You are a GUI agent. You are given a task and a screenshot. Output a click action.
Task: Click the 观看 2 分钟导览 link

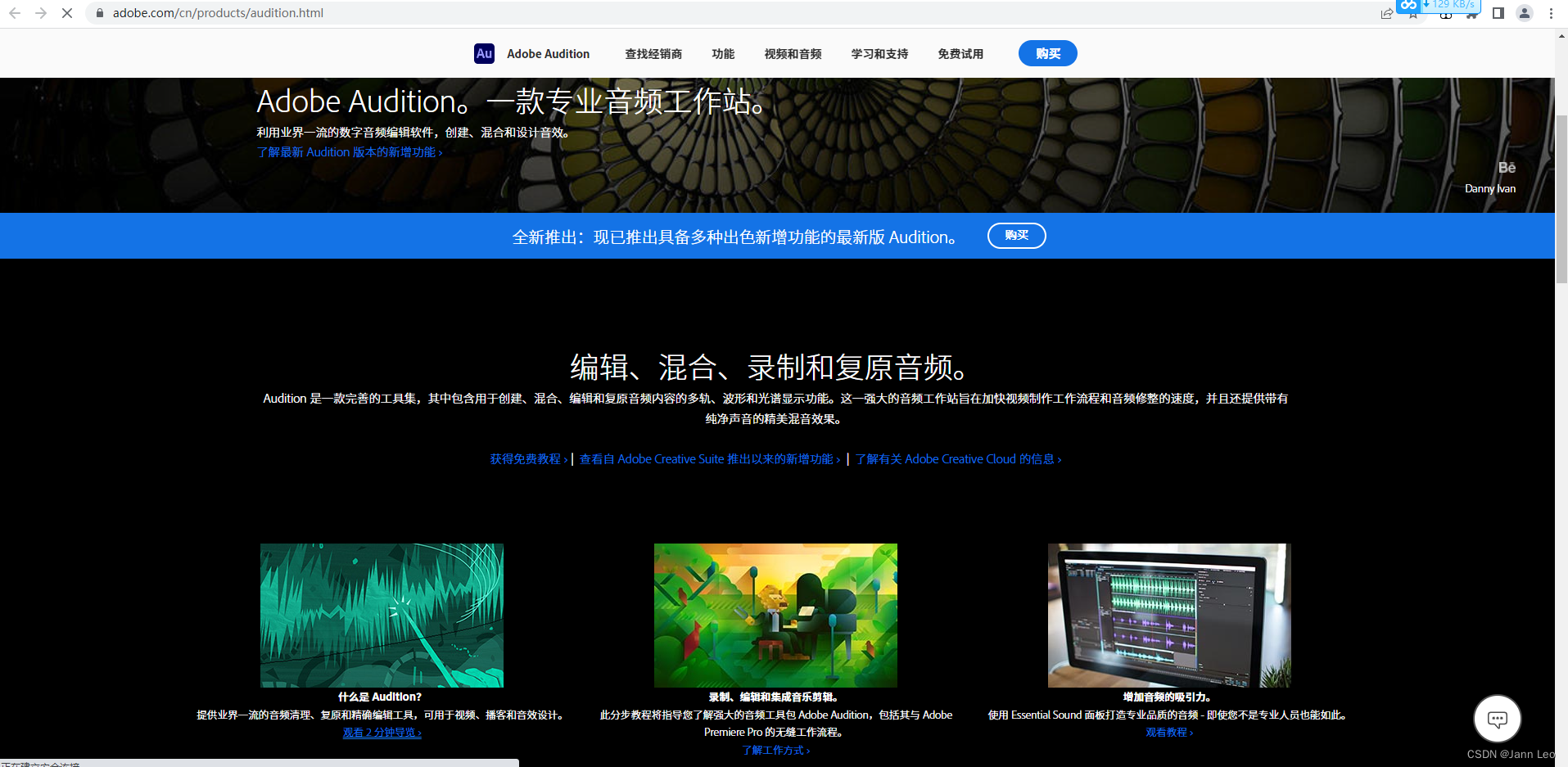coord(382,733)
